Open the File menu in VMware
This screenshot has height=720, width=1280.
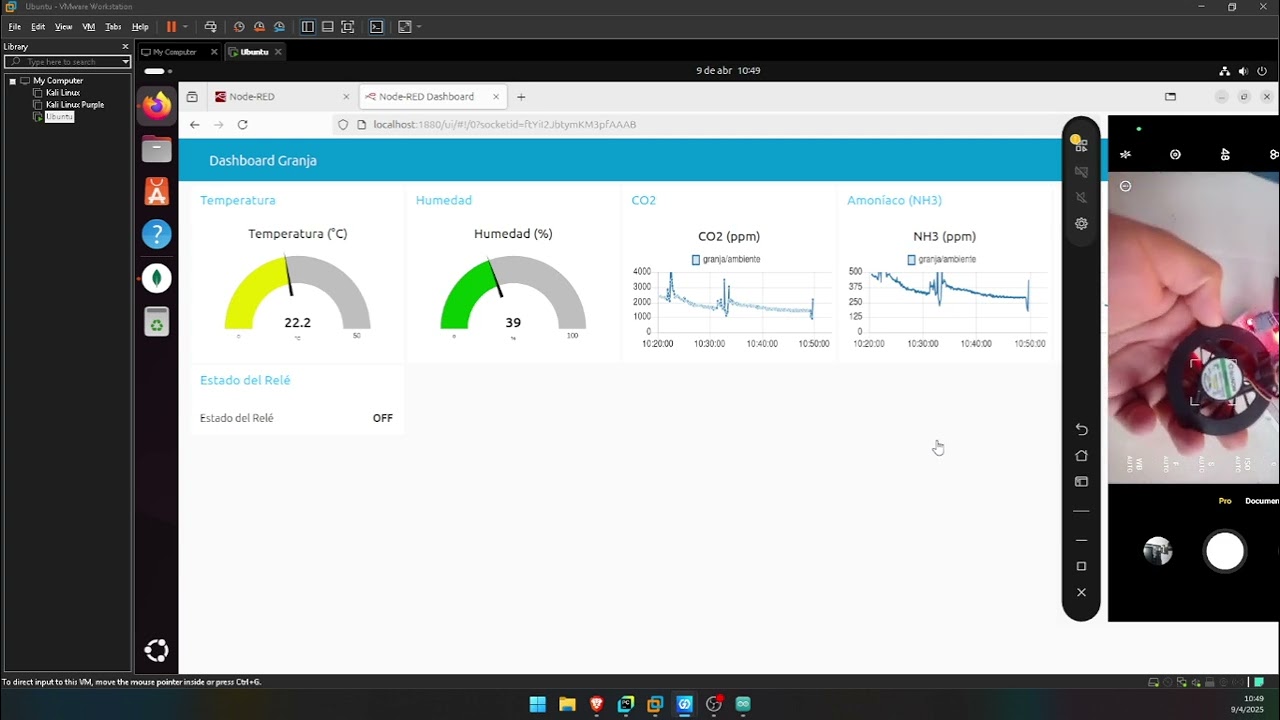pyautogui.click(x=14, y=27)
